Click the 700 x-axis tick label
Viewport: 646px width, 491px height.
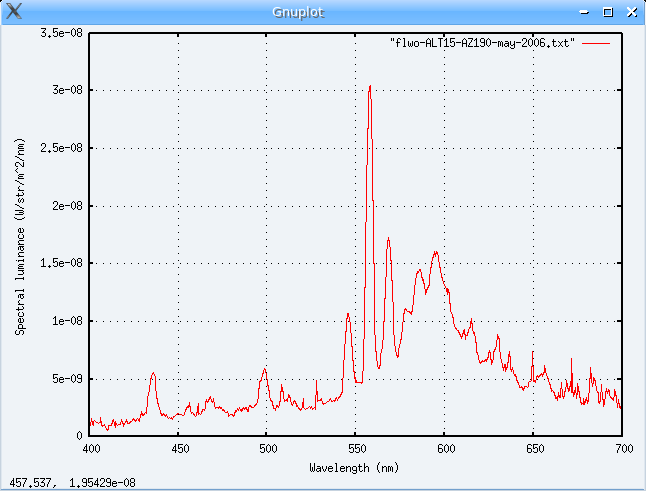(622, 451)
